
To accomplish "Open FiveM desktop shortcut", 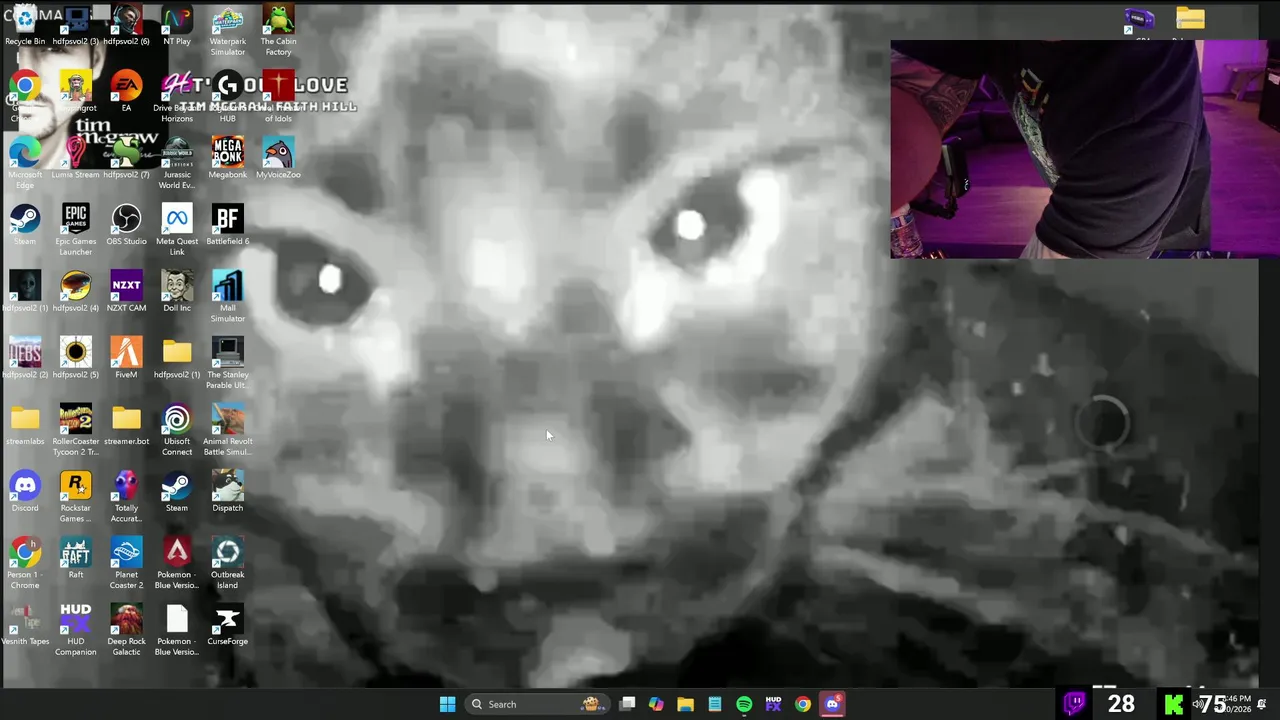I will [x=126, y=358].
